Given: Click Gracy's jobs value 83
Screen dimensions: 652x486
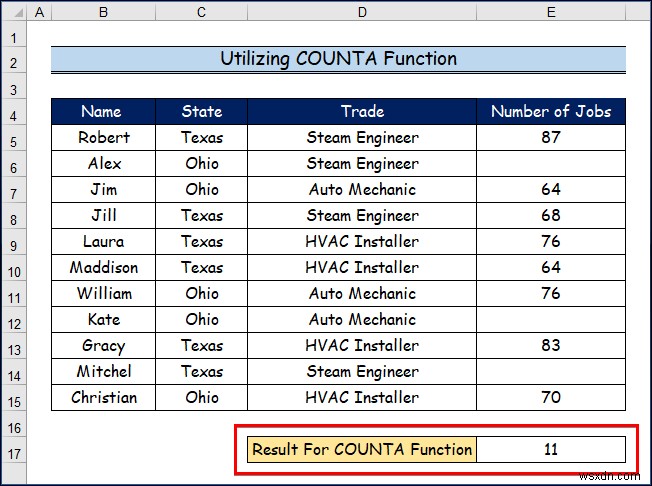Looking at the screenshot, I should [551, 345].
